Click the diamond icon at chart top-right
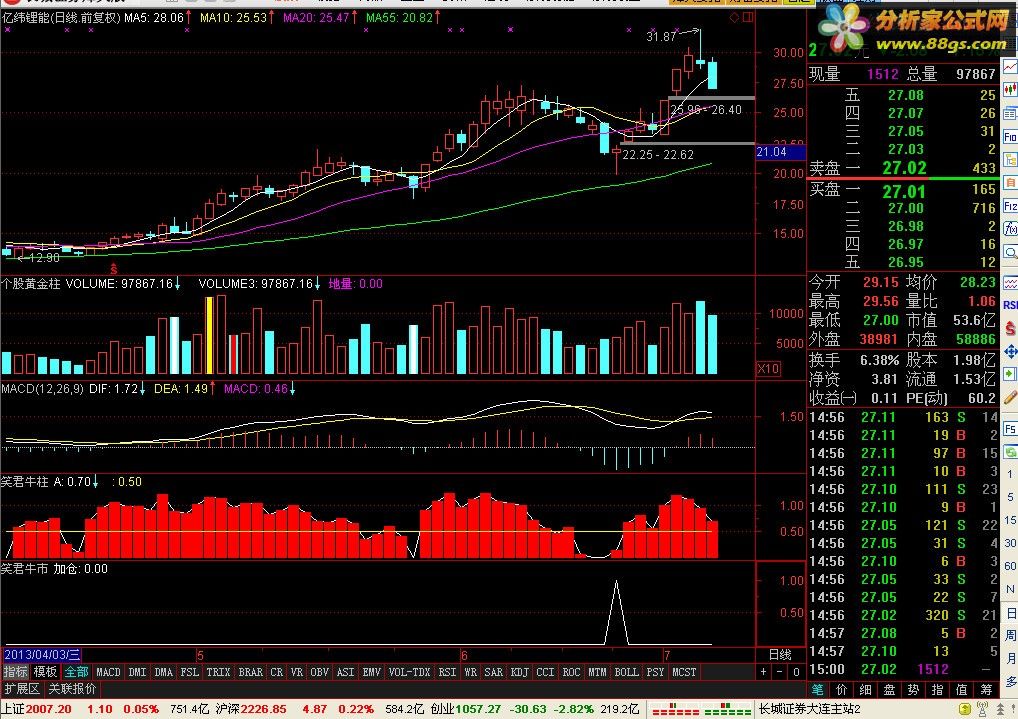 coord(734,18)
